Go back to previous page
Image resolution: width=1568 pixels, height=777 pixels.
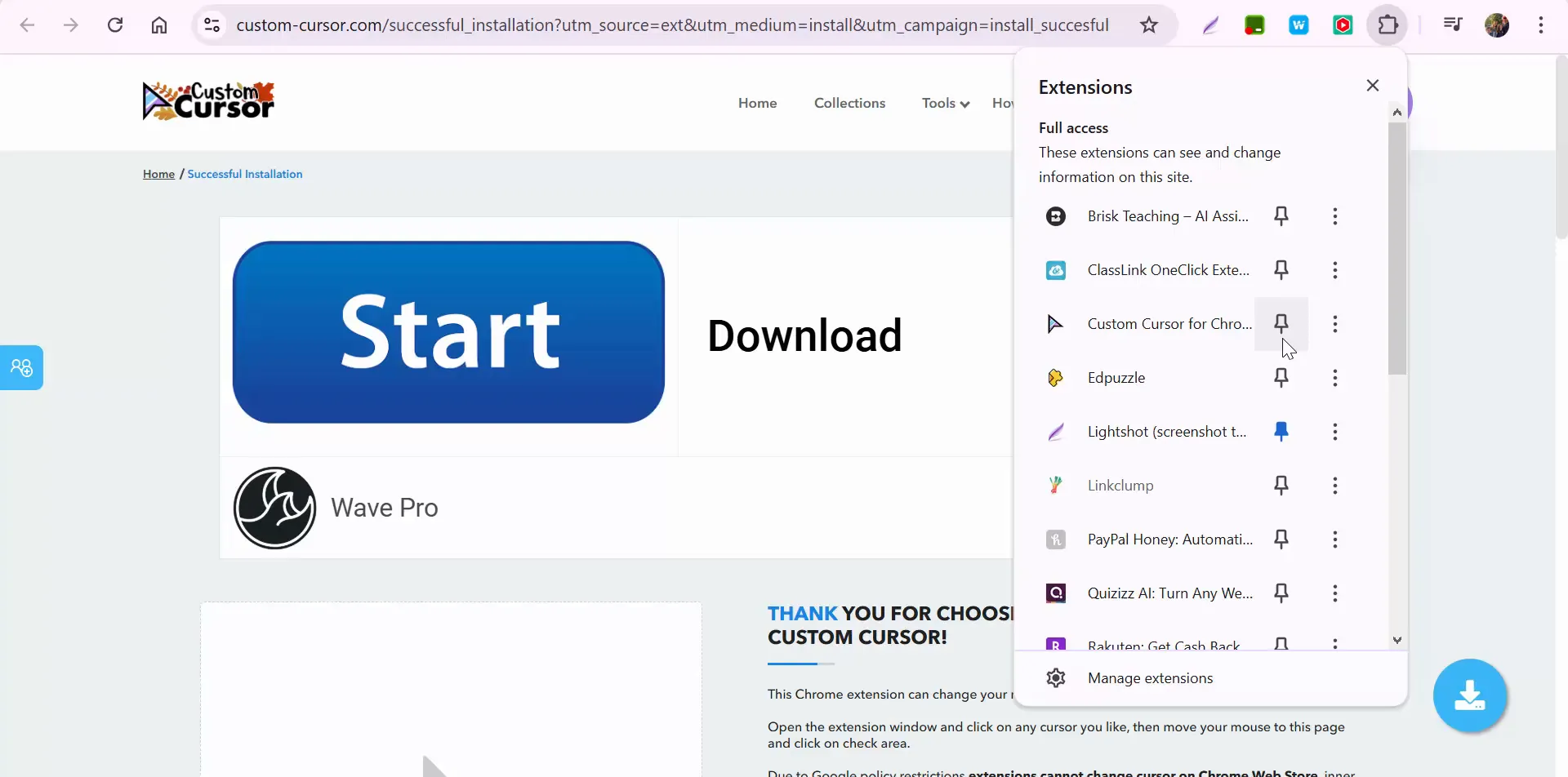pyautogui.click(x=27, y=25)
